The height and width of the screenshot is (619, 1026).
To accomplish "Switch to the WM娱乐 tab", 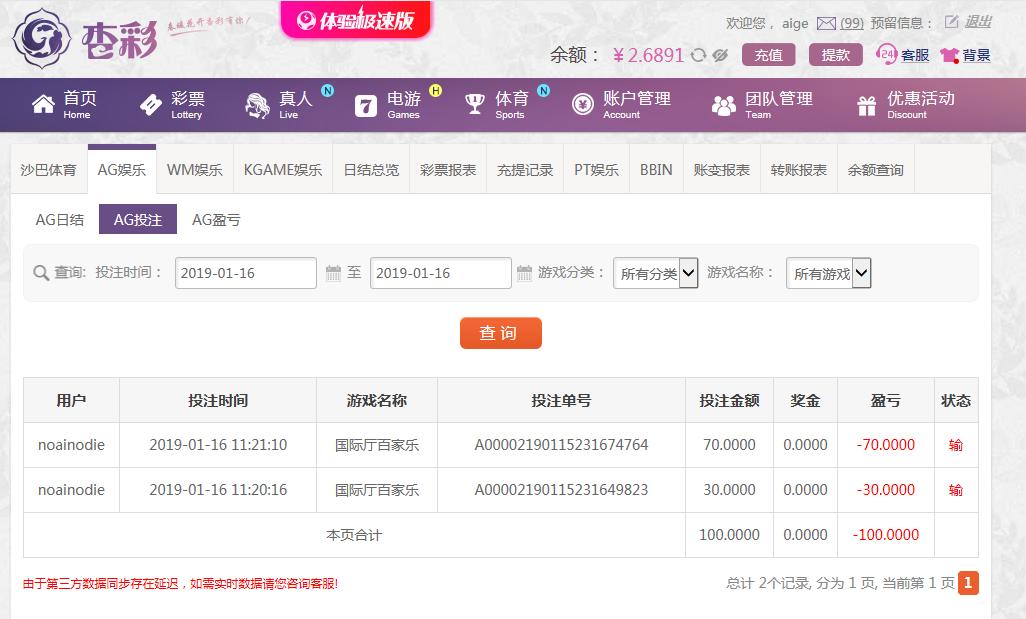I will point(194,169).
